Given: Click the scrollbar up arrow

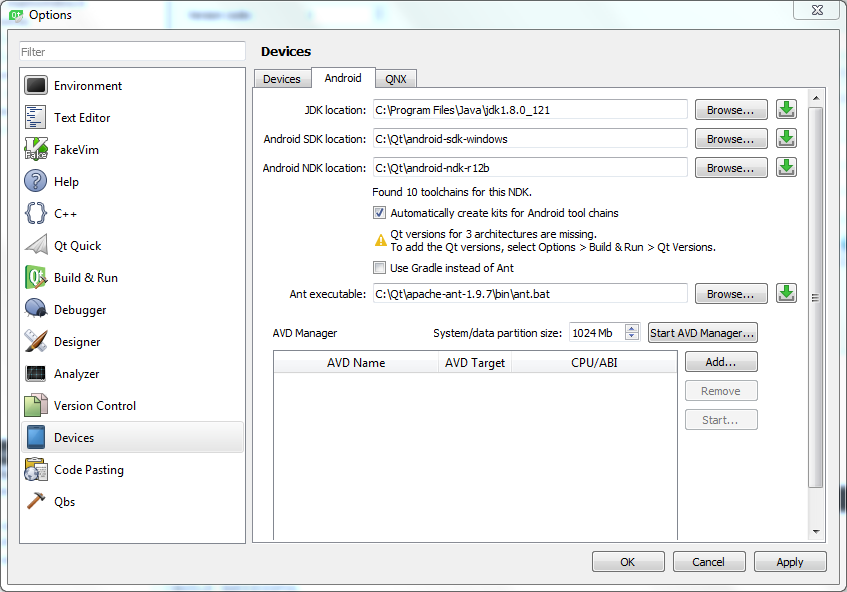Looking at the screenshot, I should coord(816,98).
